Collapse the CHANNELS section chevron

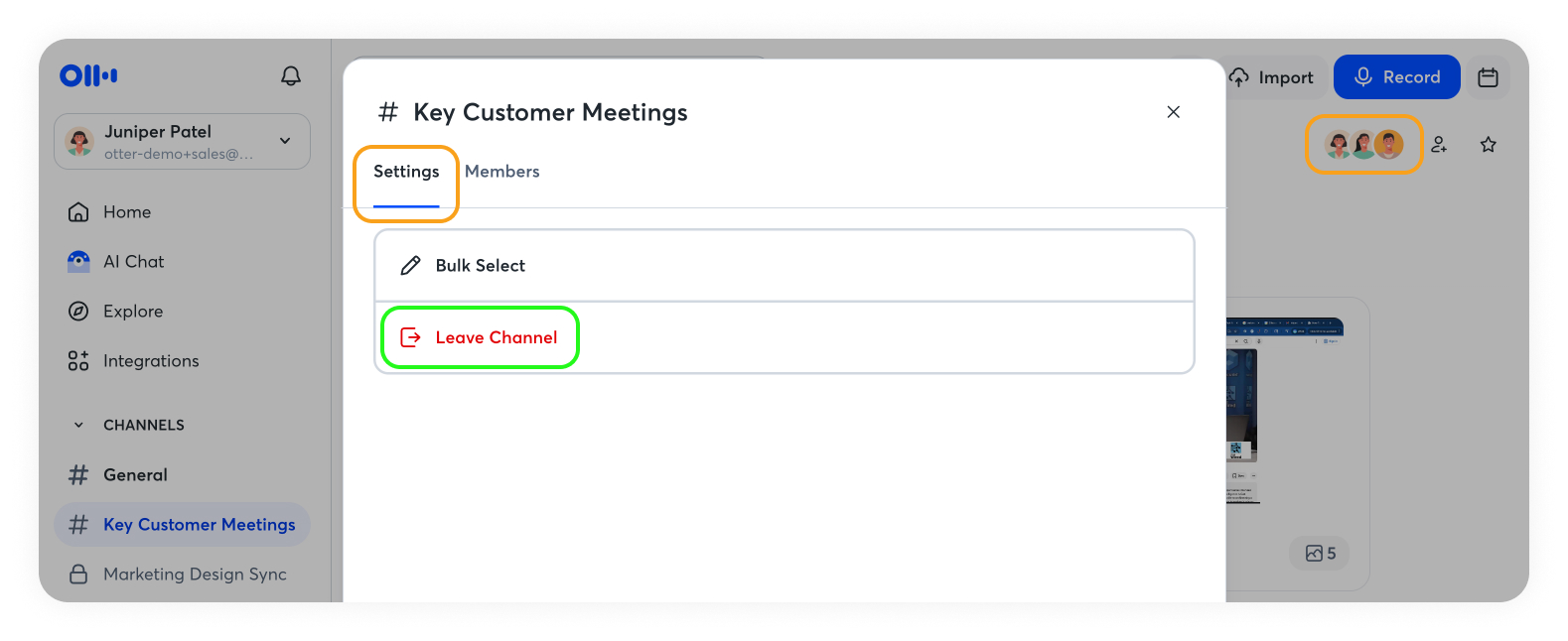tap(79, 426)
